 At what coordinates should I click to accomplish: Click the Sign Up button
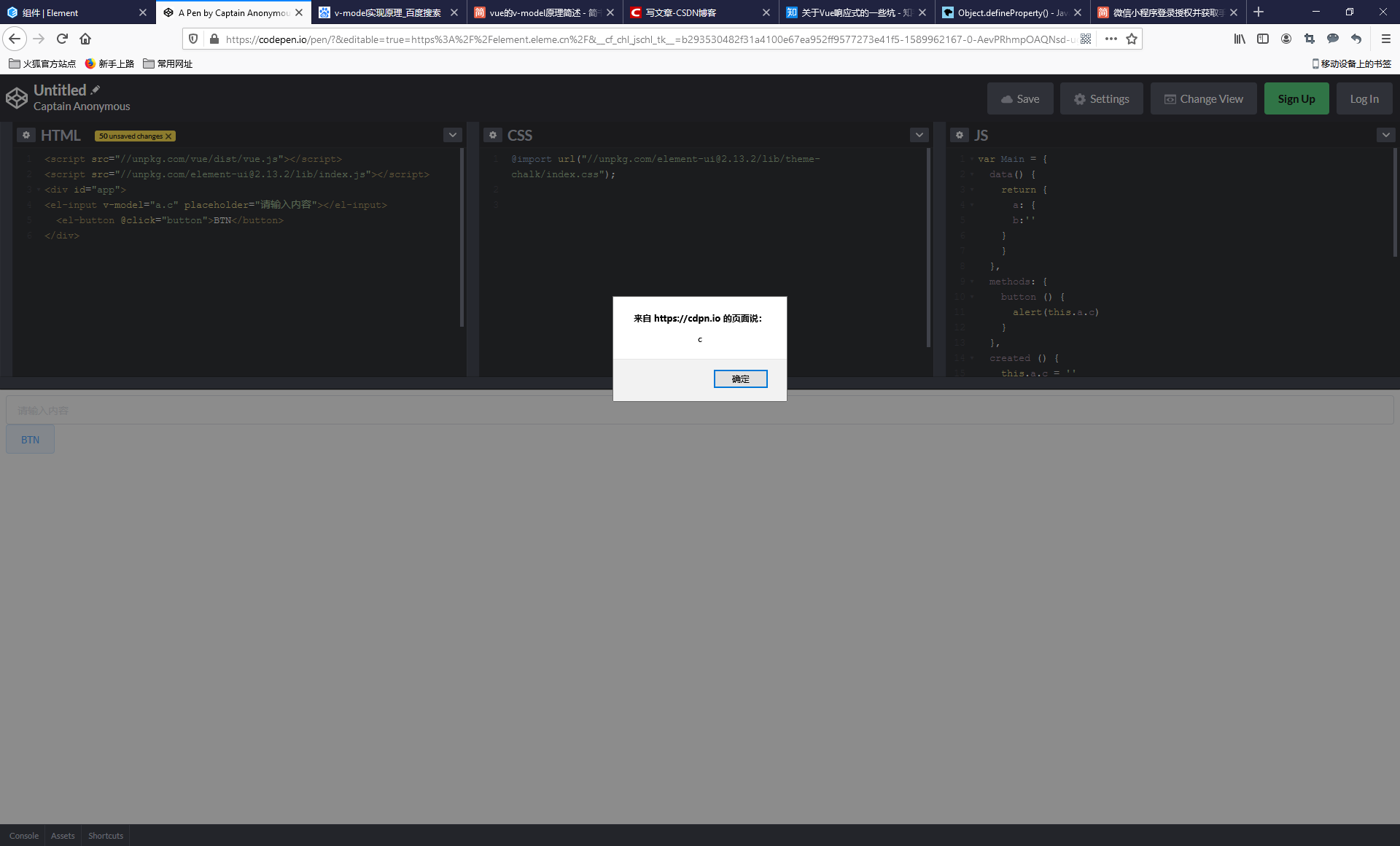click(x=1296, y=98)
